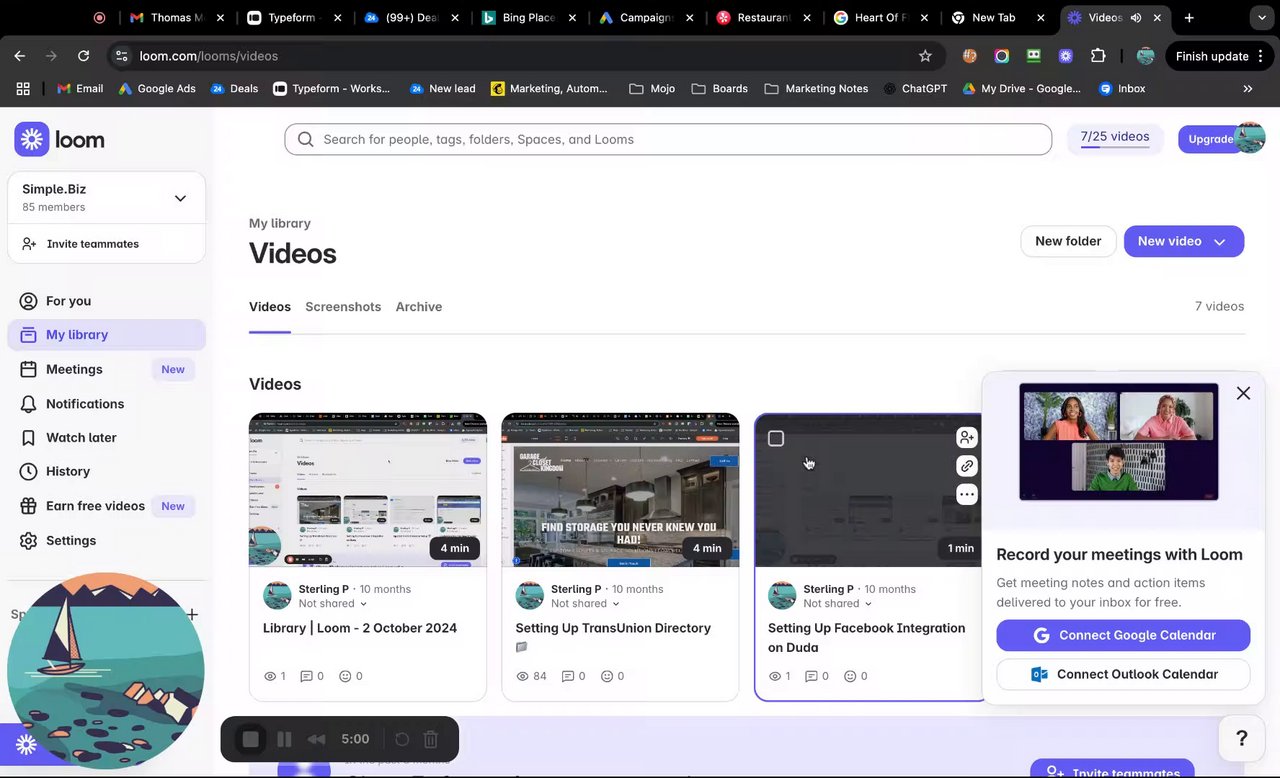Image resolution: width=1280 pixels, height=778 pixels.
Task: Switch to the Archive tab
Action: tap(419, 307)
